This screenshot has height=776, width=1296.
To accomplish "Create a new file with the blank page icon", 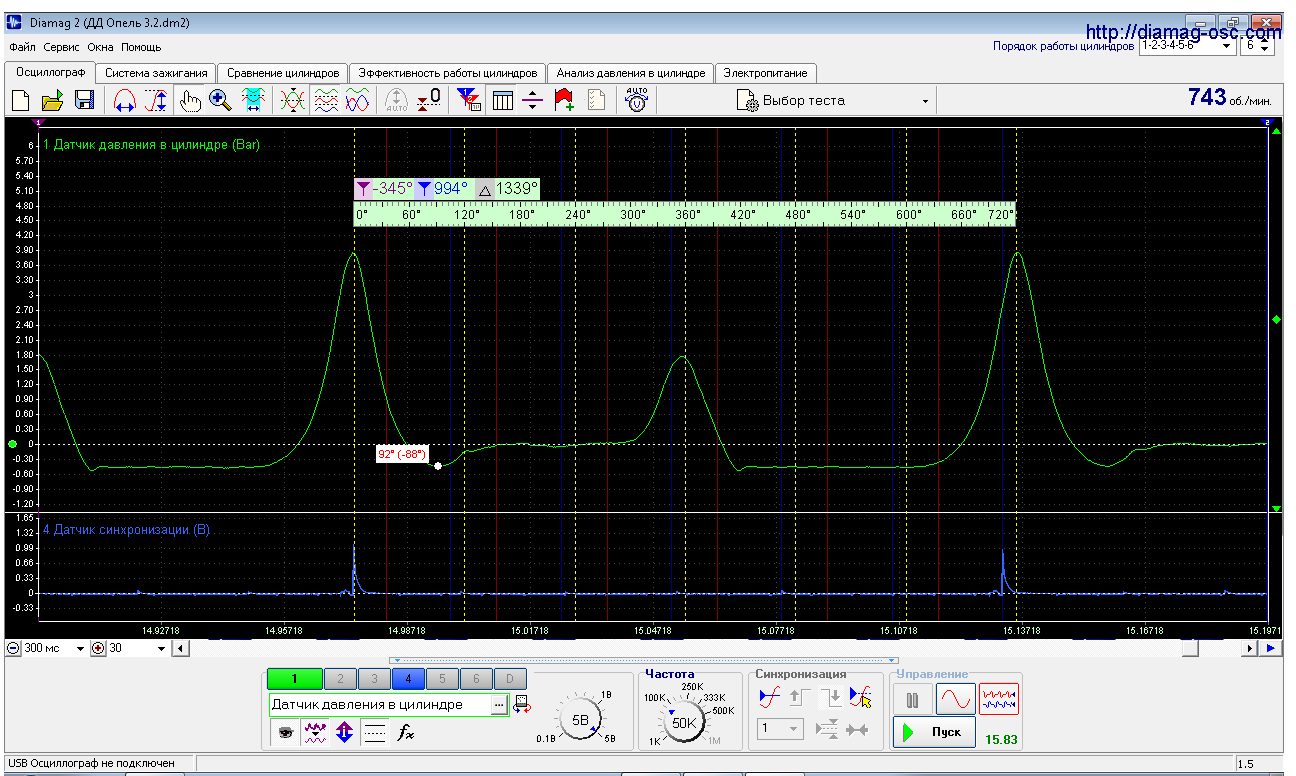I will pyautogui.click(x=21, y=100).
